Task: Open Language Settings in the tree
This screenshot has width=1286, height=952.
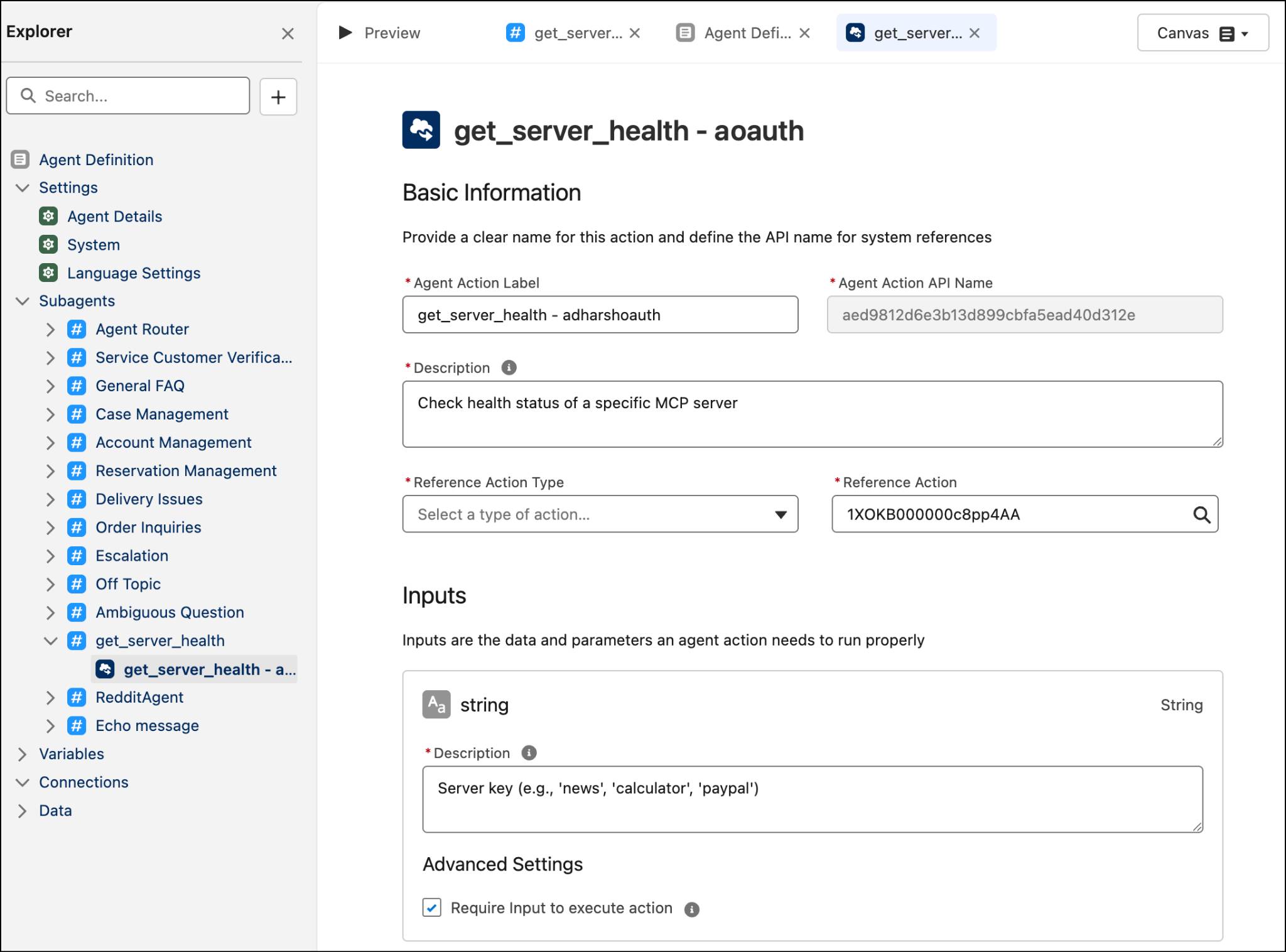Action: 134,273
